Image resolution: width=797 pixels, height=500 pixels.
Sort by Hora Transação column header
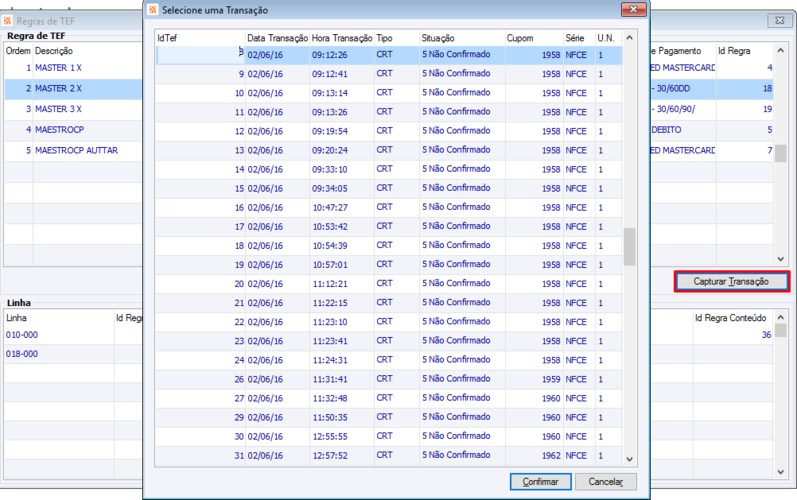point(342,38)
